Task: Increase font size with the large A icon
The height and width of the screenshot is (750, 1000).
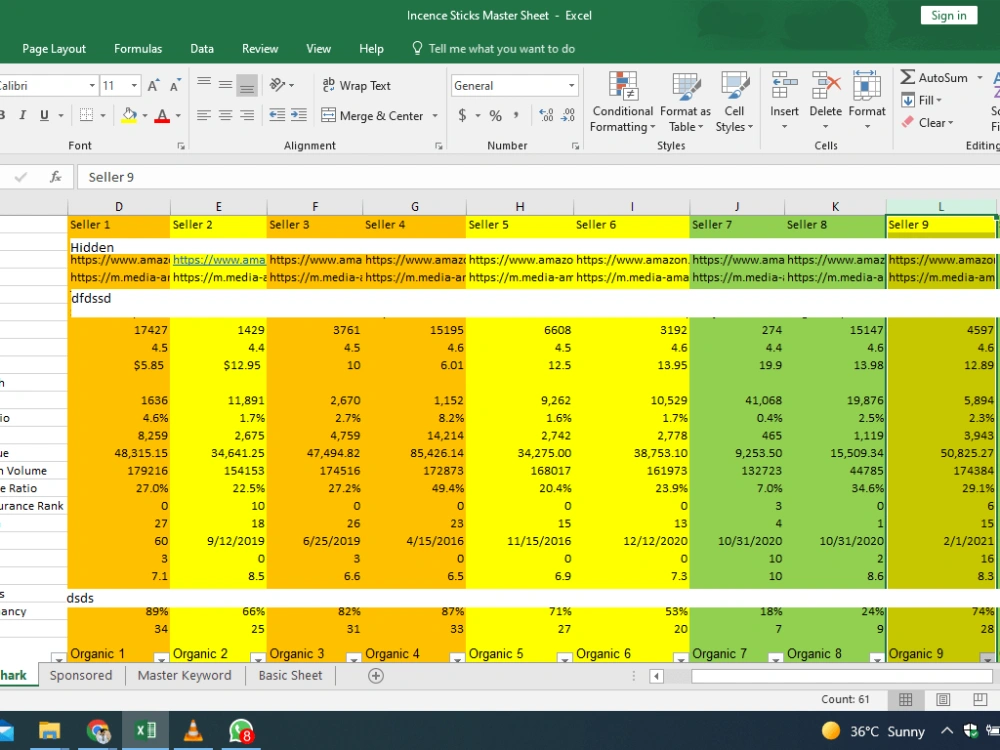Action: 153,85
